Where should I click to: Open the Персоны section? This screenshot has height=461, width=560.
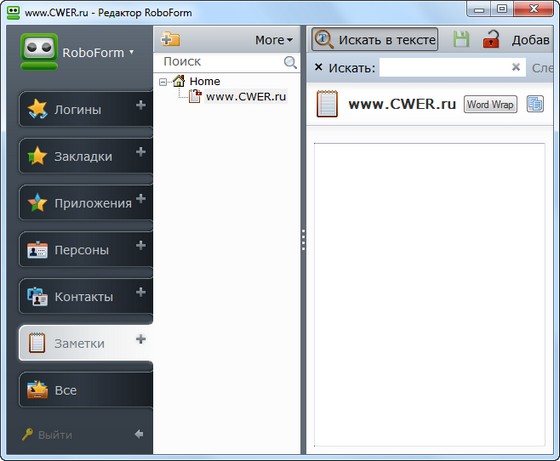click(x=86, y=250)
